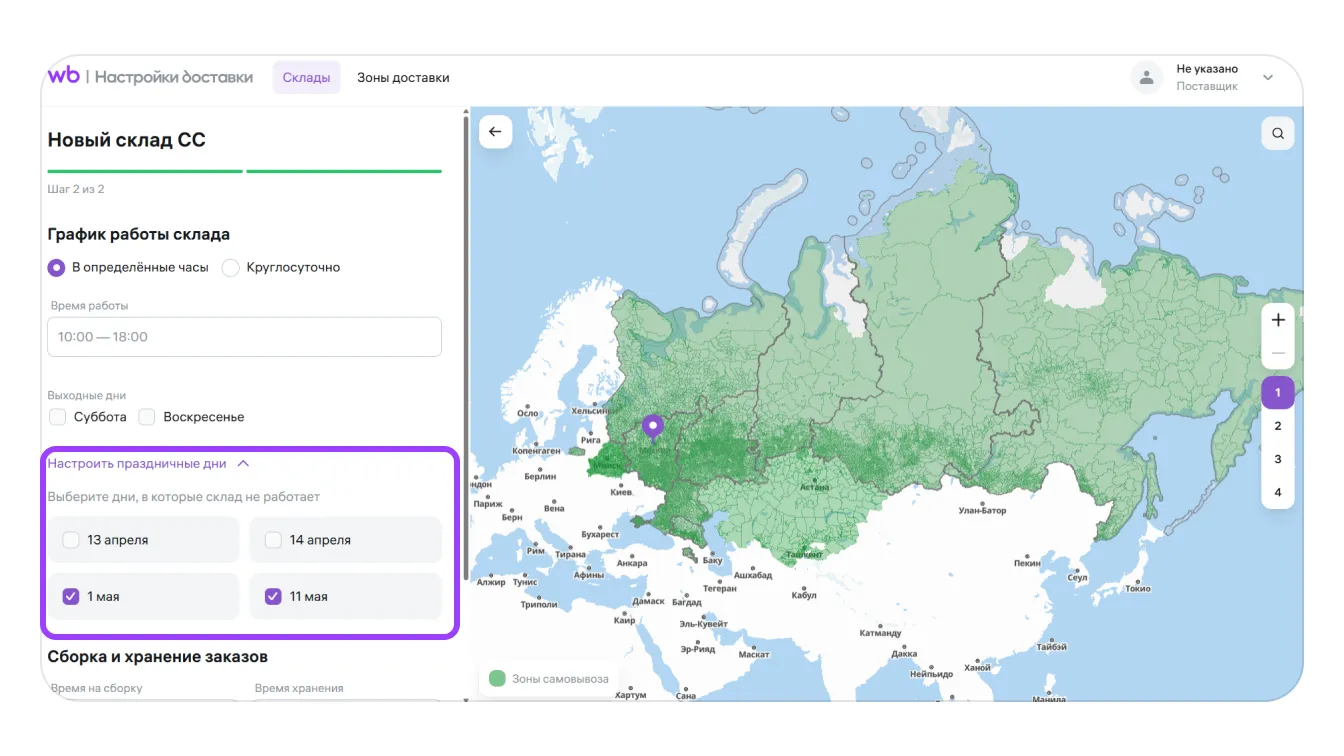Click the left panel vertical scrollbar
The image size is (1344, 756).
point(465,300)
